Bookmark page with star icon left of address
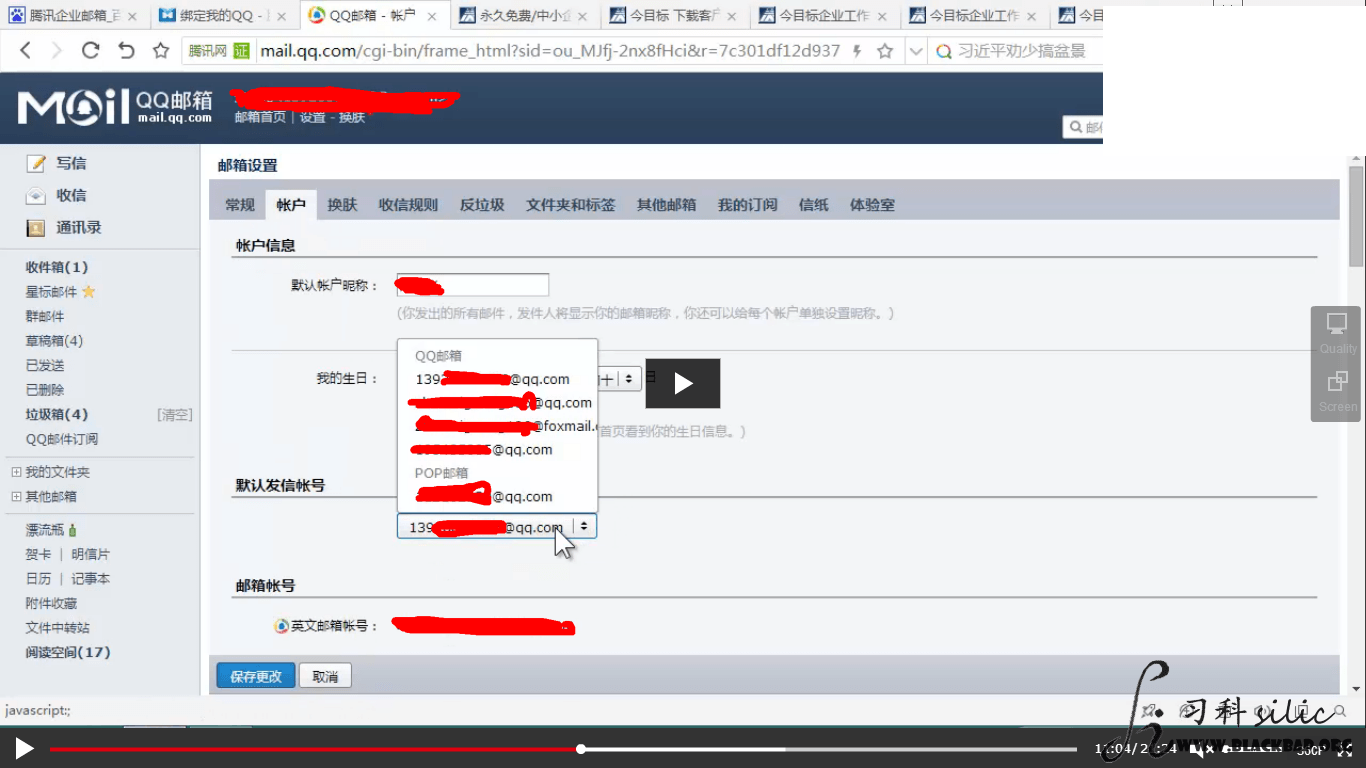This screenshot has width=1366, height=768. 161,51
